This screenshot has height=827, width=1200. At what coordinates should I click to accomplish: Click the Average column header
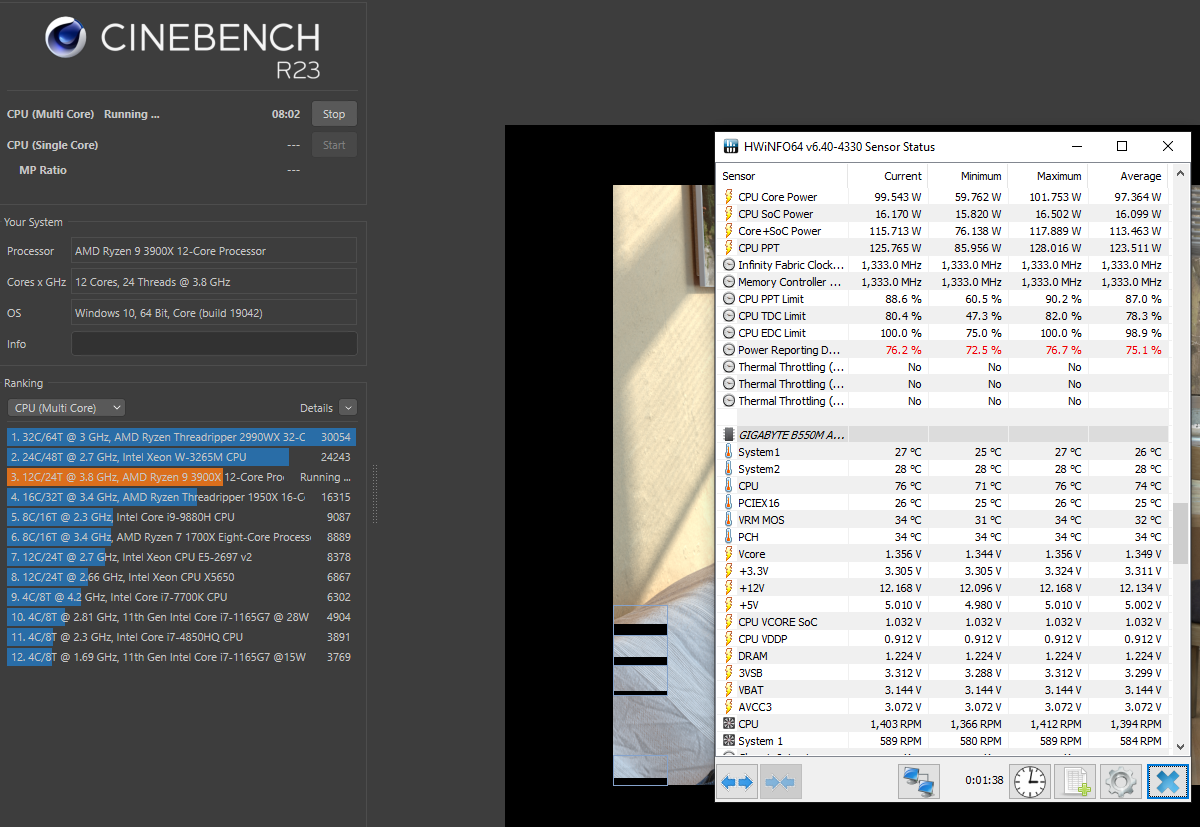[1128, 176]
